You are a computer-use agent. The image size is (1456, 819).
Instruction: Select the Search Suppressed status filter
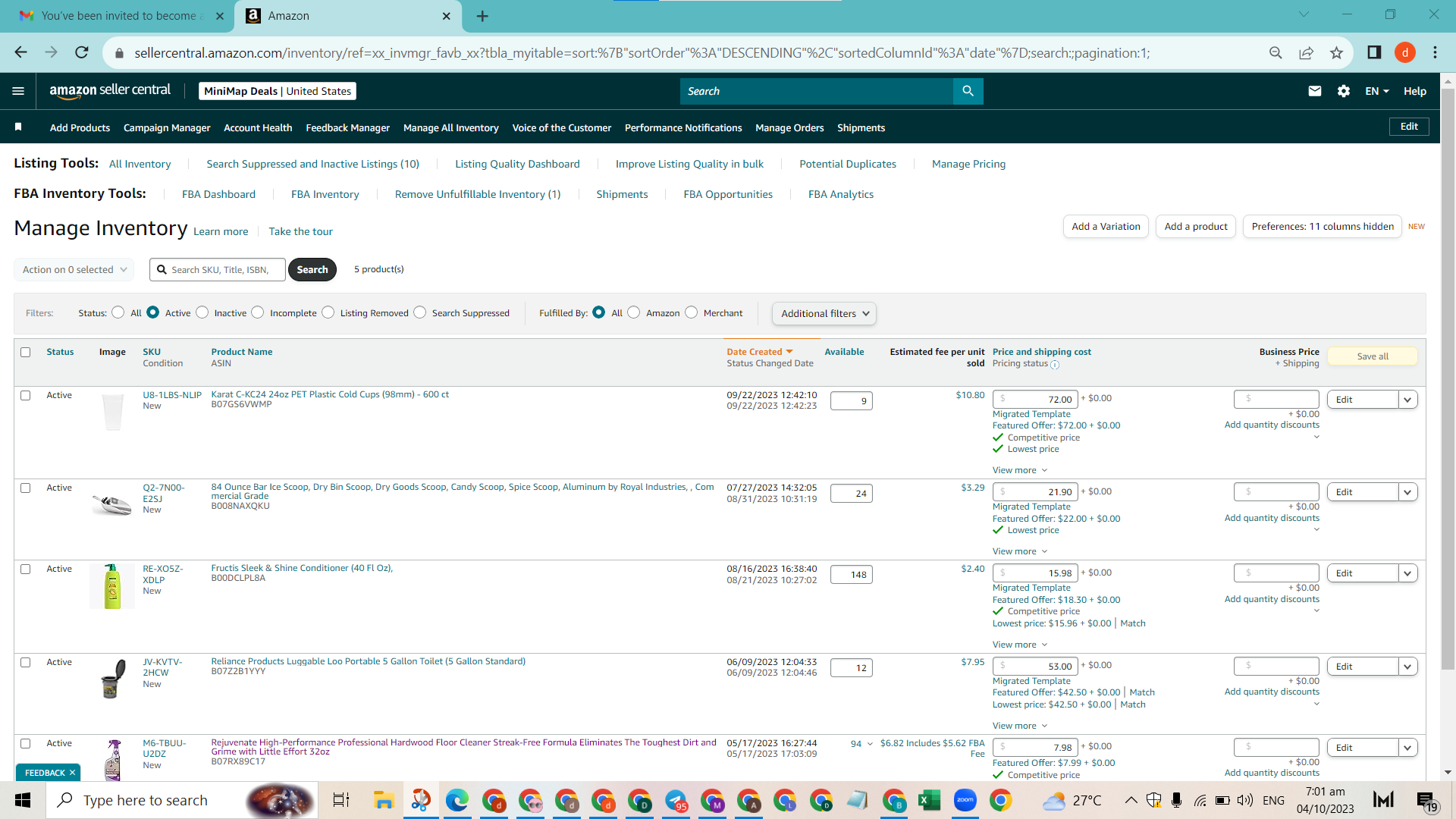420,312
